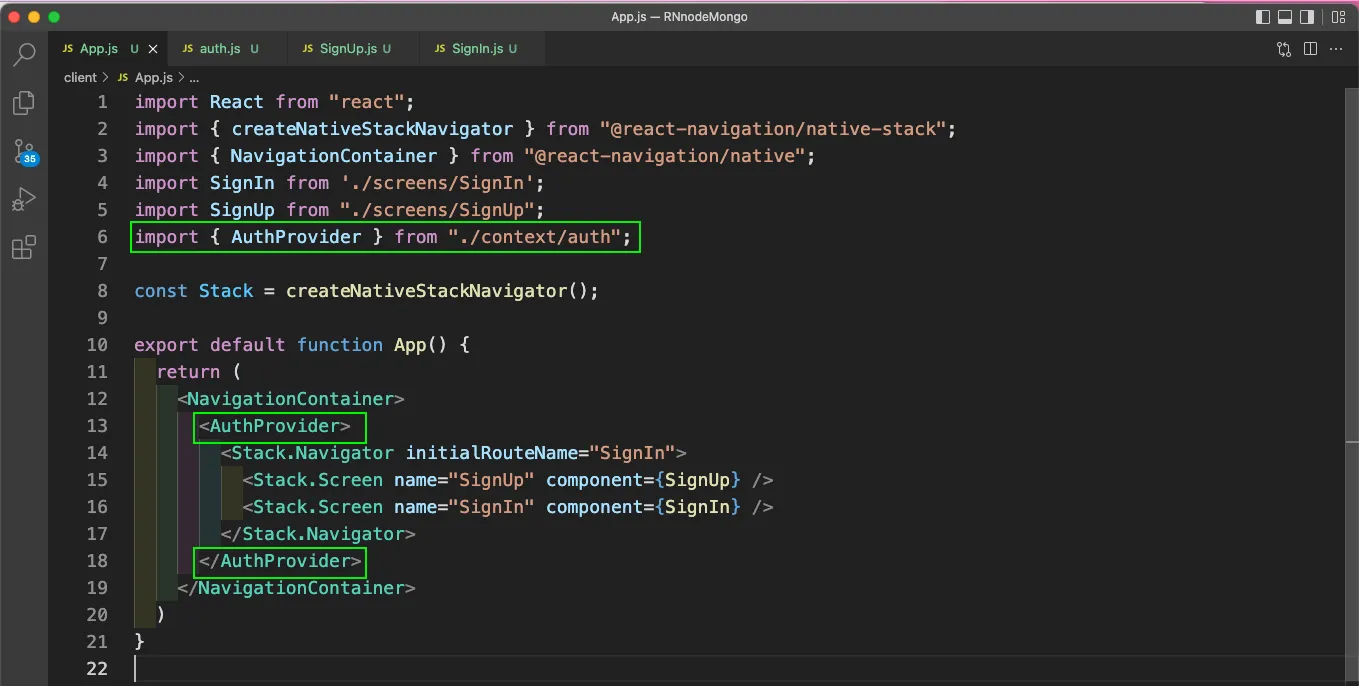Click component={SignUp} on line 15
This screenshot has width=1359, height=686.
coord(644,480)
